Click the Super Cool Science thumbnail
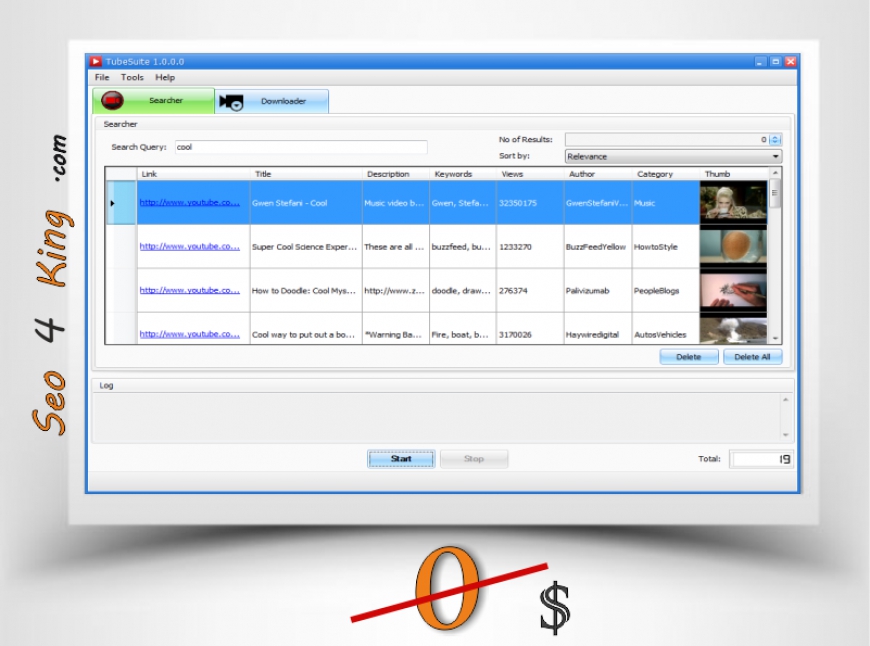 coord(733,246)
